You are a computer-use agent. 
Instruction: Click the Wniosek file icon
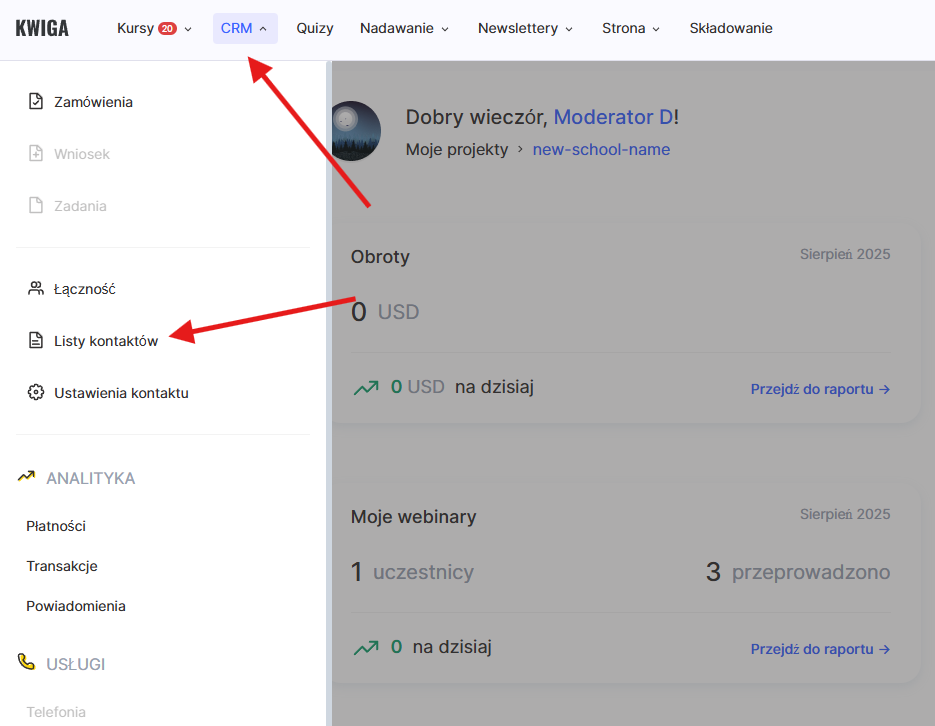(x=36, y=154)
